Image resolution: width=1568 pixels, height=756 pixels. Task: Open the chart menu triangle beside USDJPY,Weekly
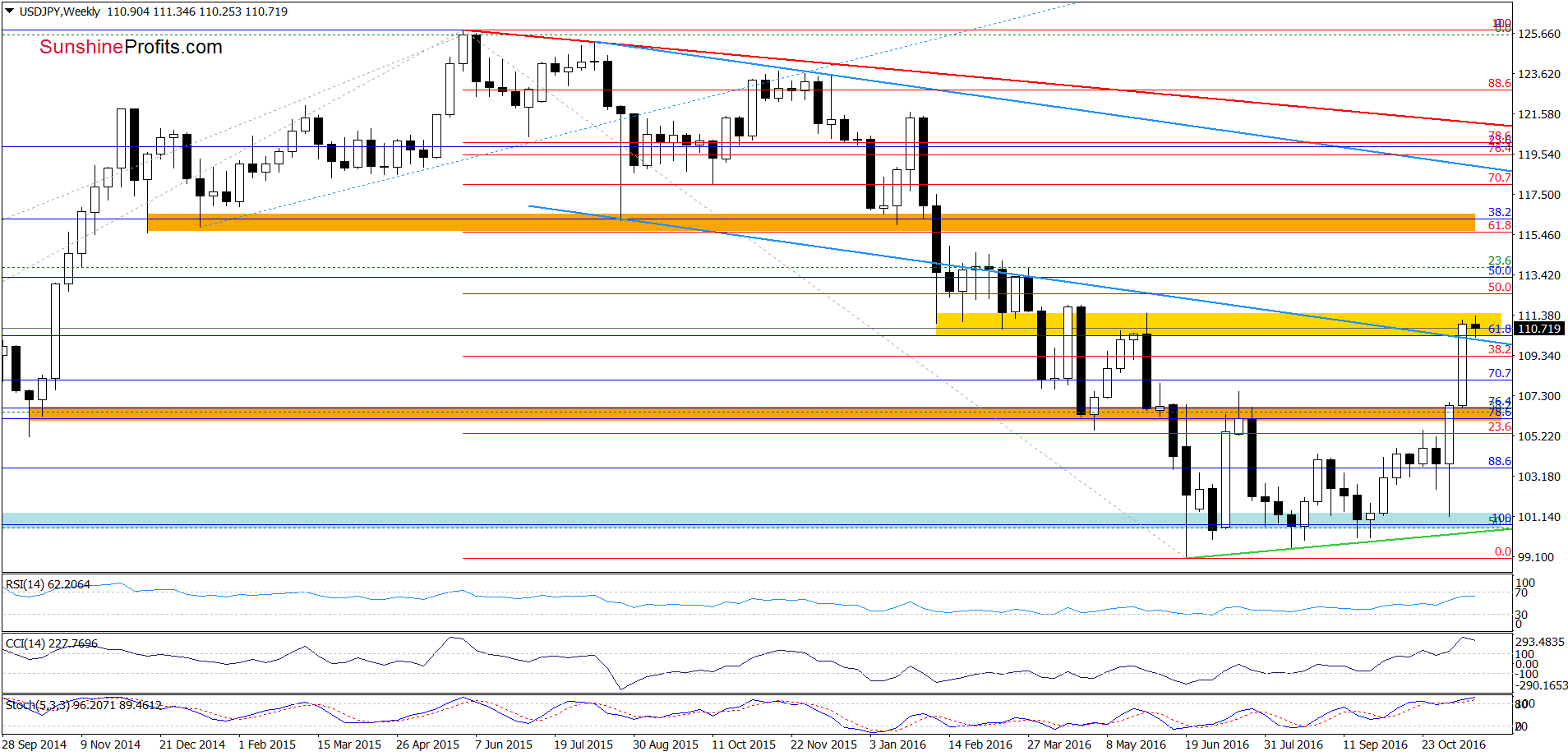click(10, 12)
